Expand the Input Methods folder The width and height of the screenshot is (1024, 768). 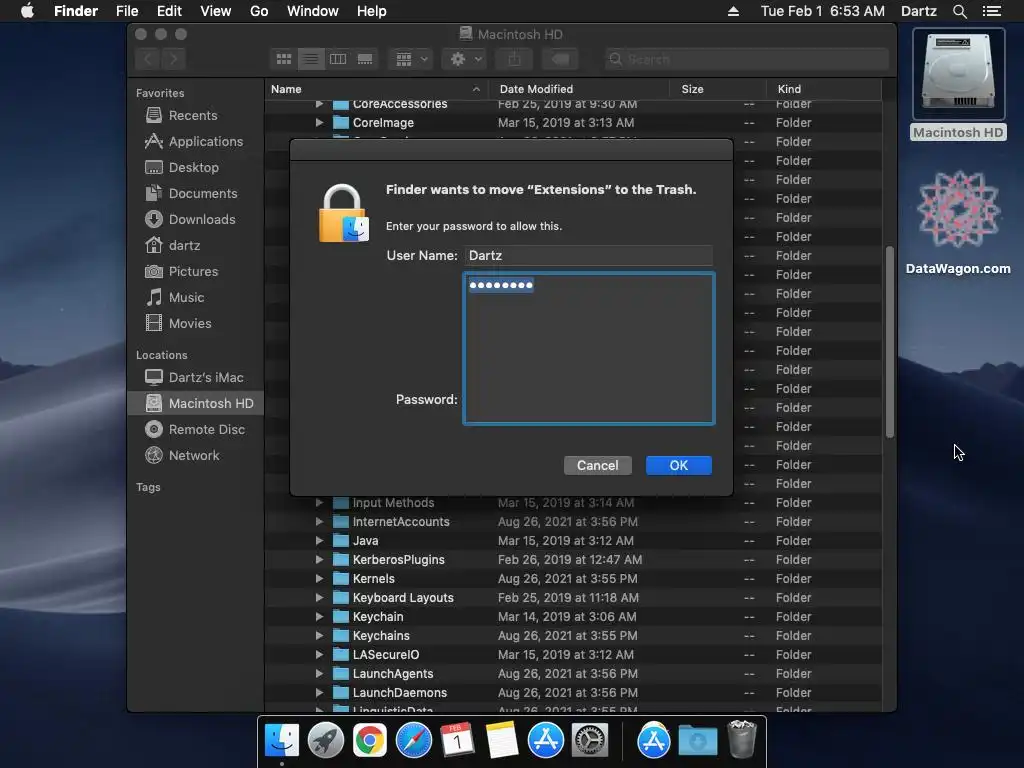click(x=319, y=502)
